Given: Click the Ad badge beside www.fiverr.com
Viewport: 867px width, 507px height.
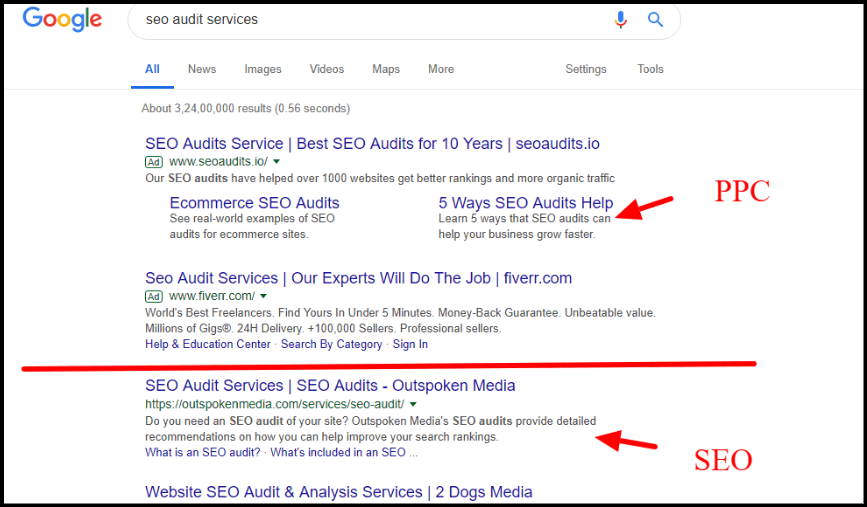Looking at the screenshot, I should [x=154, y=296].
